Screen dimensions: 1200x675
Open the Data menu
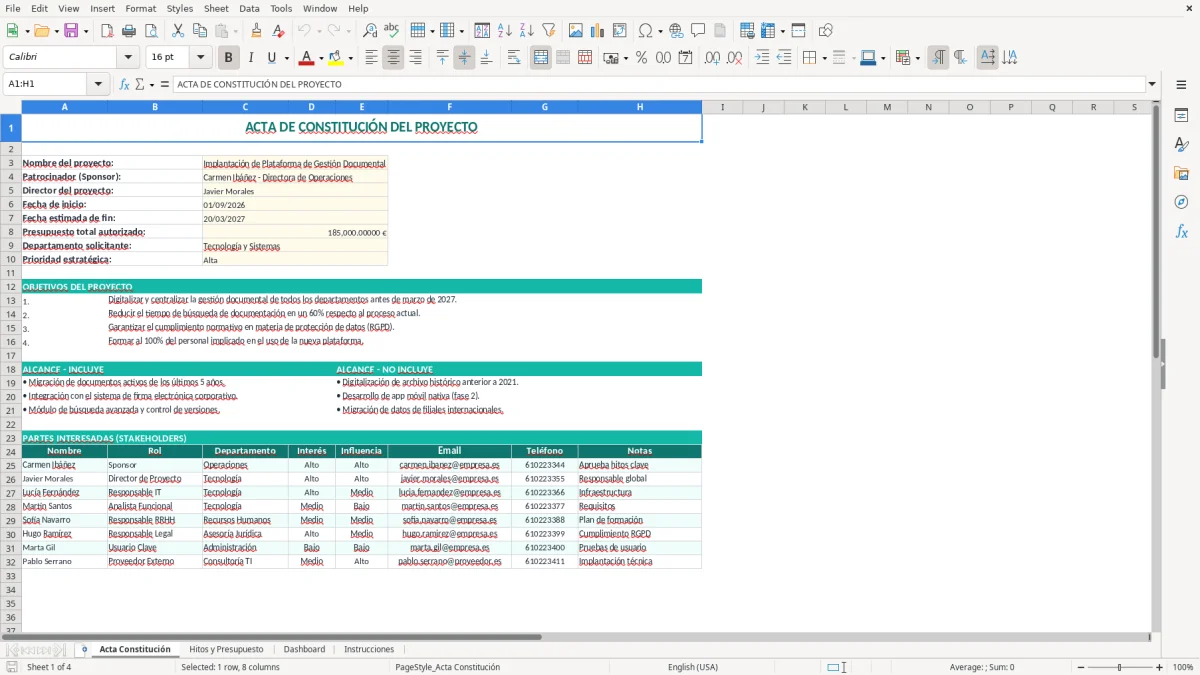click(249, 8)
